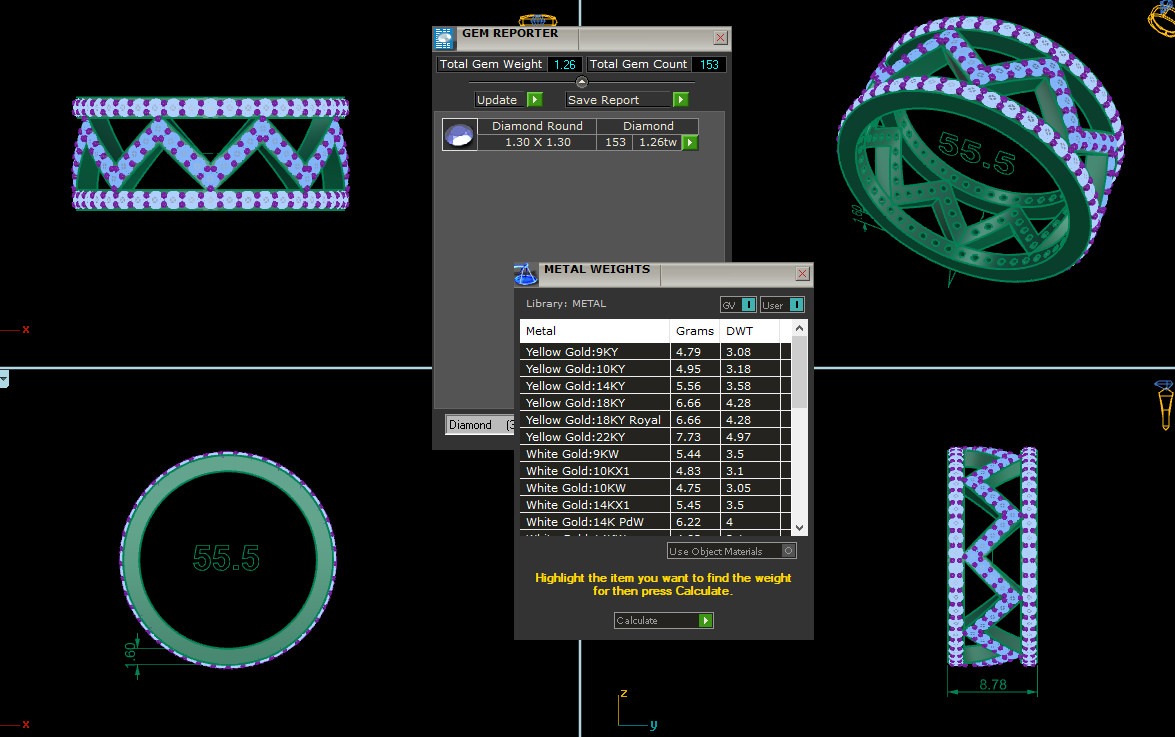1175x737 pixels.
Task: Click the gold ring icon at top
Action: [537, 20]
